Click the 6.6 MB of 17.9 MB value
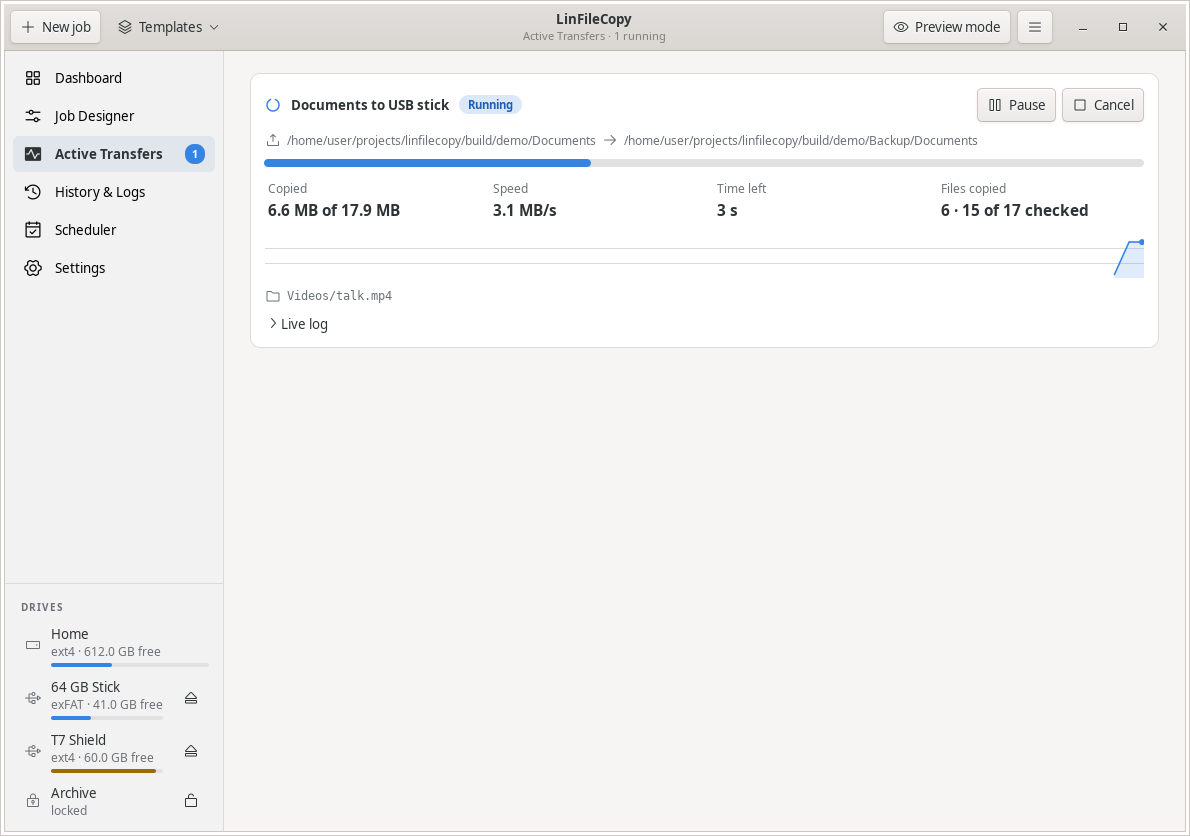1190x836 pixels. pos(334,210)
